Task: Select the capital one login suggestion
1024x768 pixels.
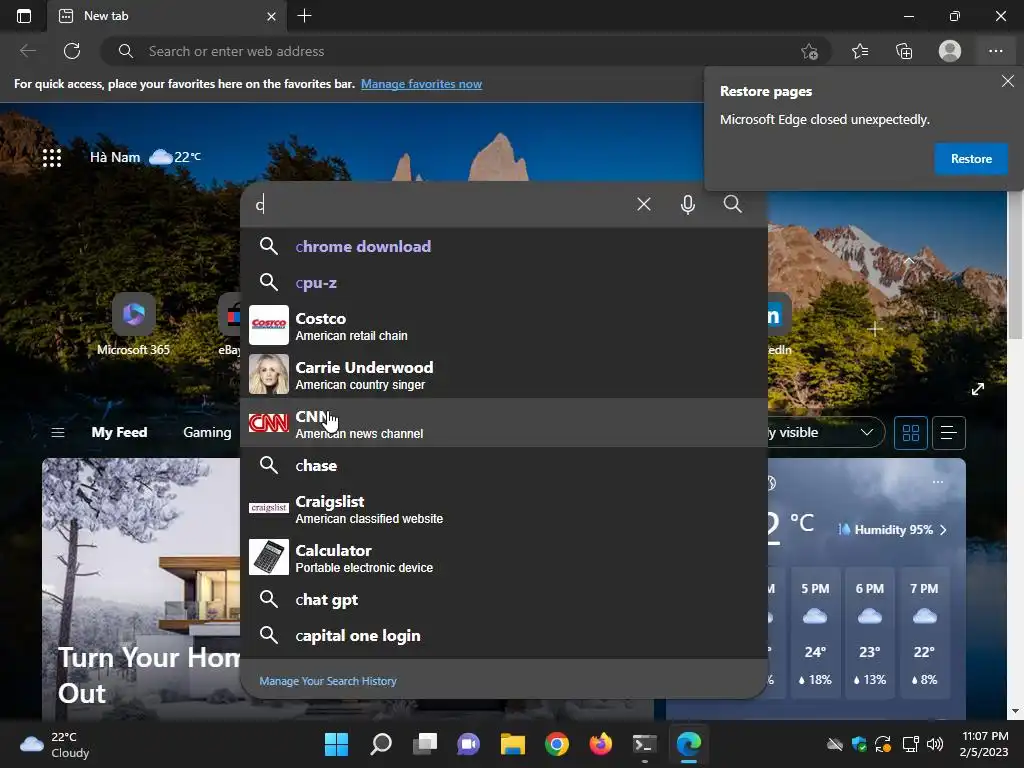Action: pyautogui.click(x=504, y=635)
